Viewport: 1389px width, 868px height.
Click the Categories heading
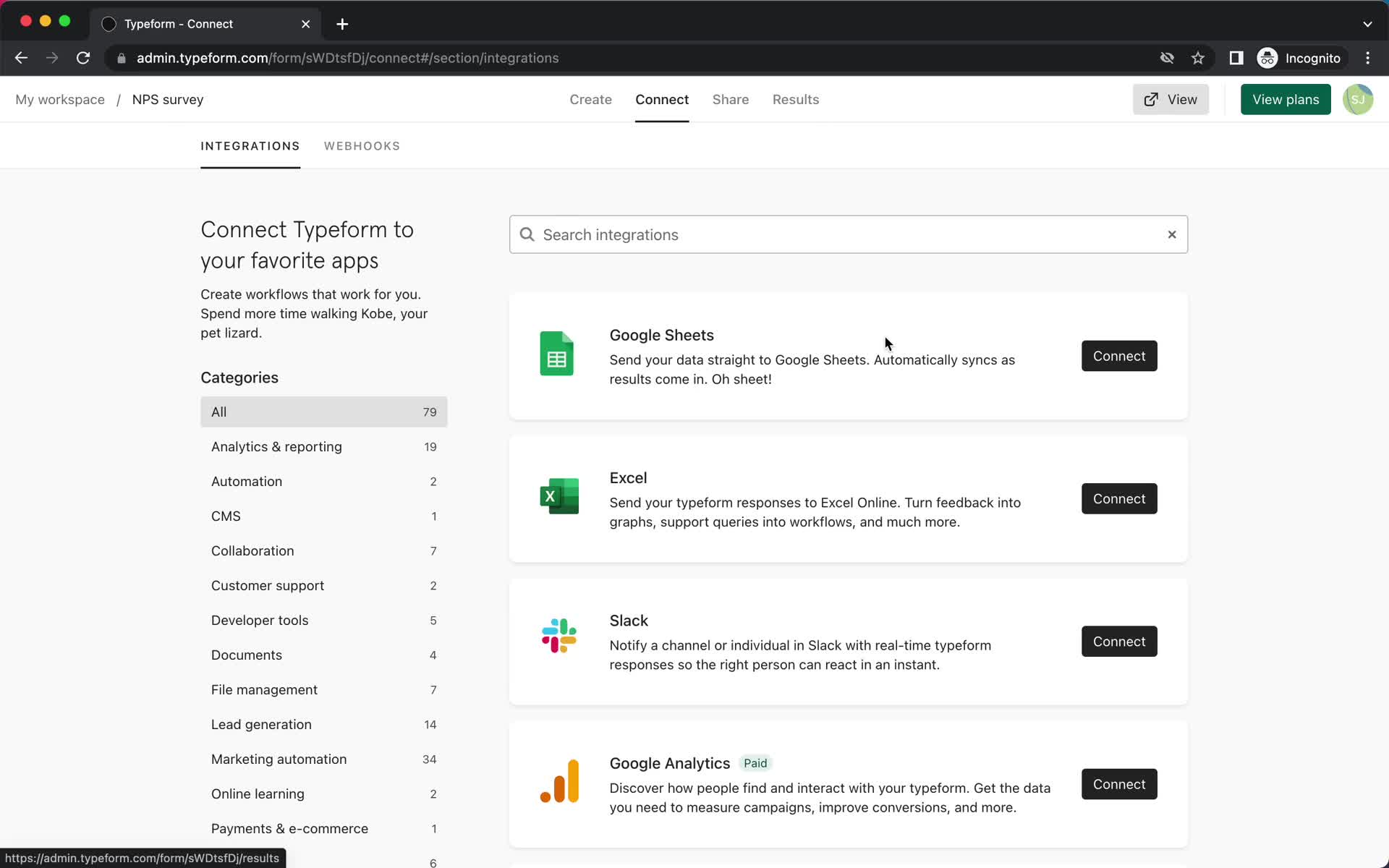click(239, 378)
